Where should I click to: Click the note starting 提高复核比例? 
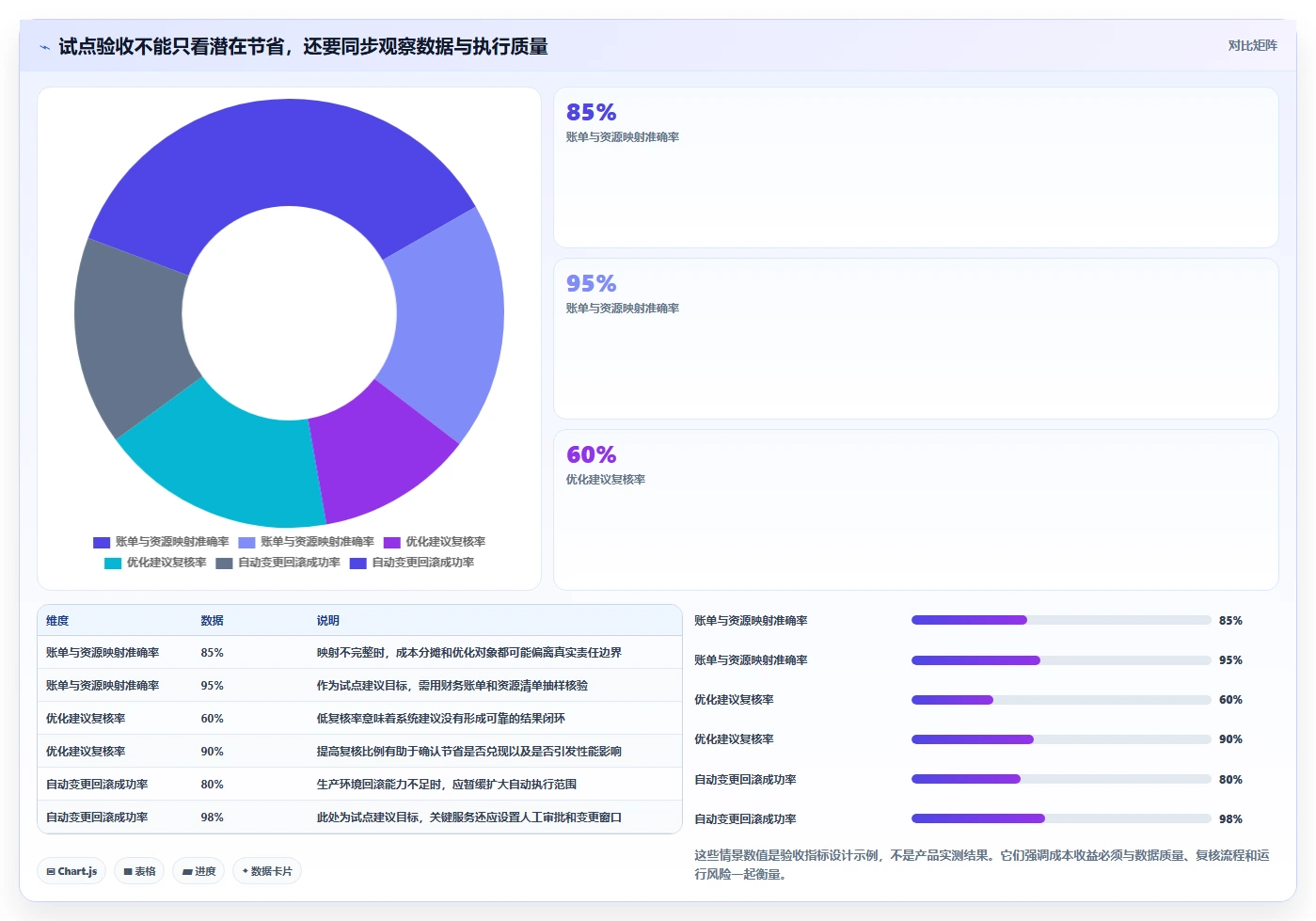(x=468, y=752)
